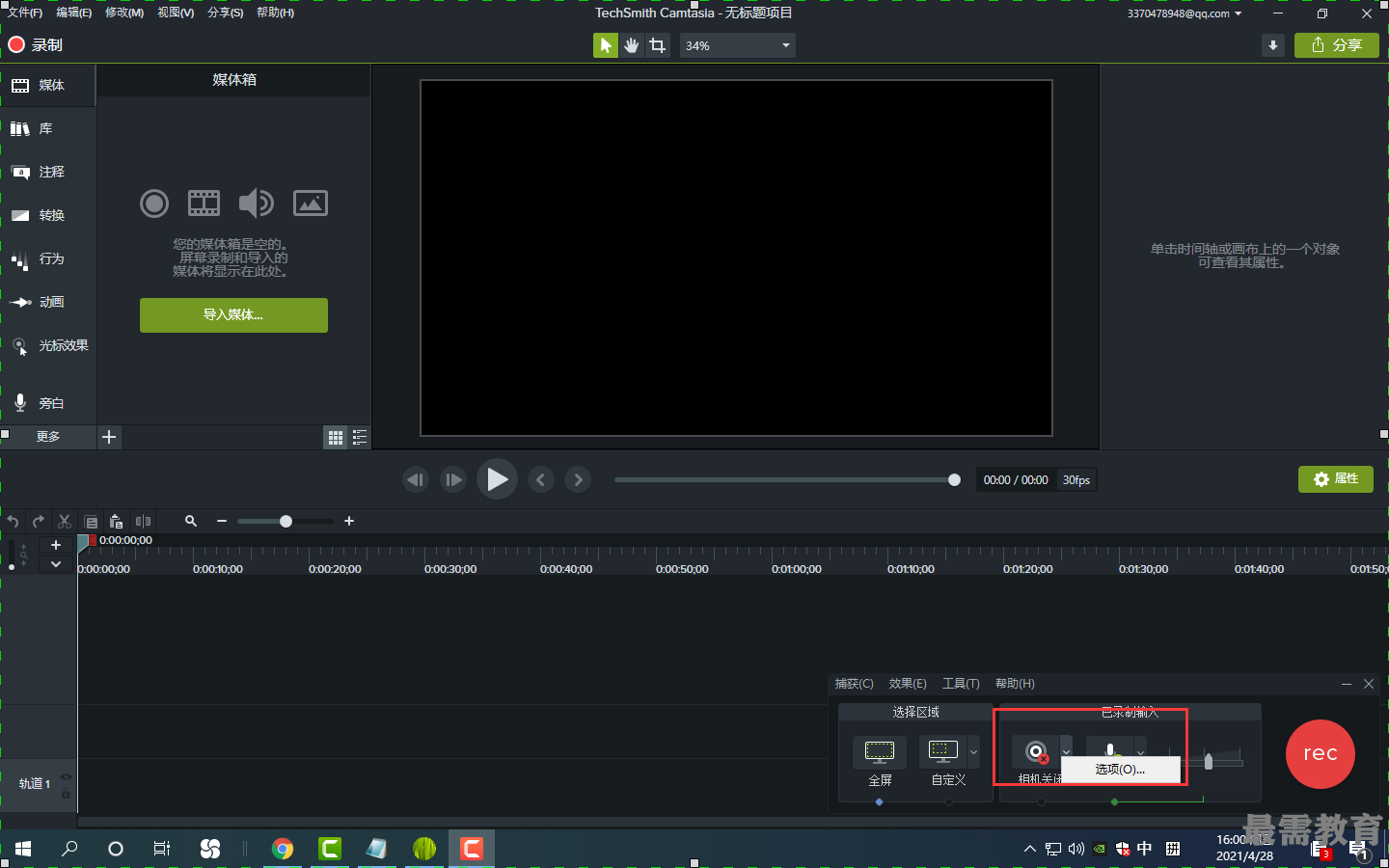Click the scissors cut icon

pyautogui.click(x=65, y=522)
